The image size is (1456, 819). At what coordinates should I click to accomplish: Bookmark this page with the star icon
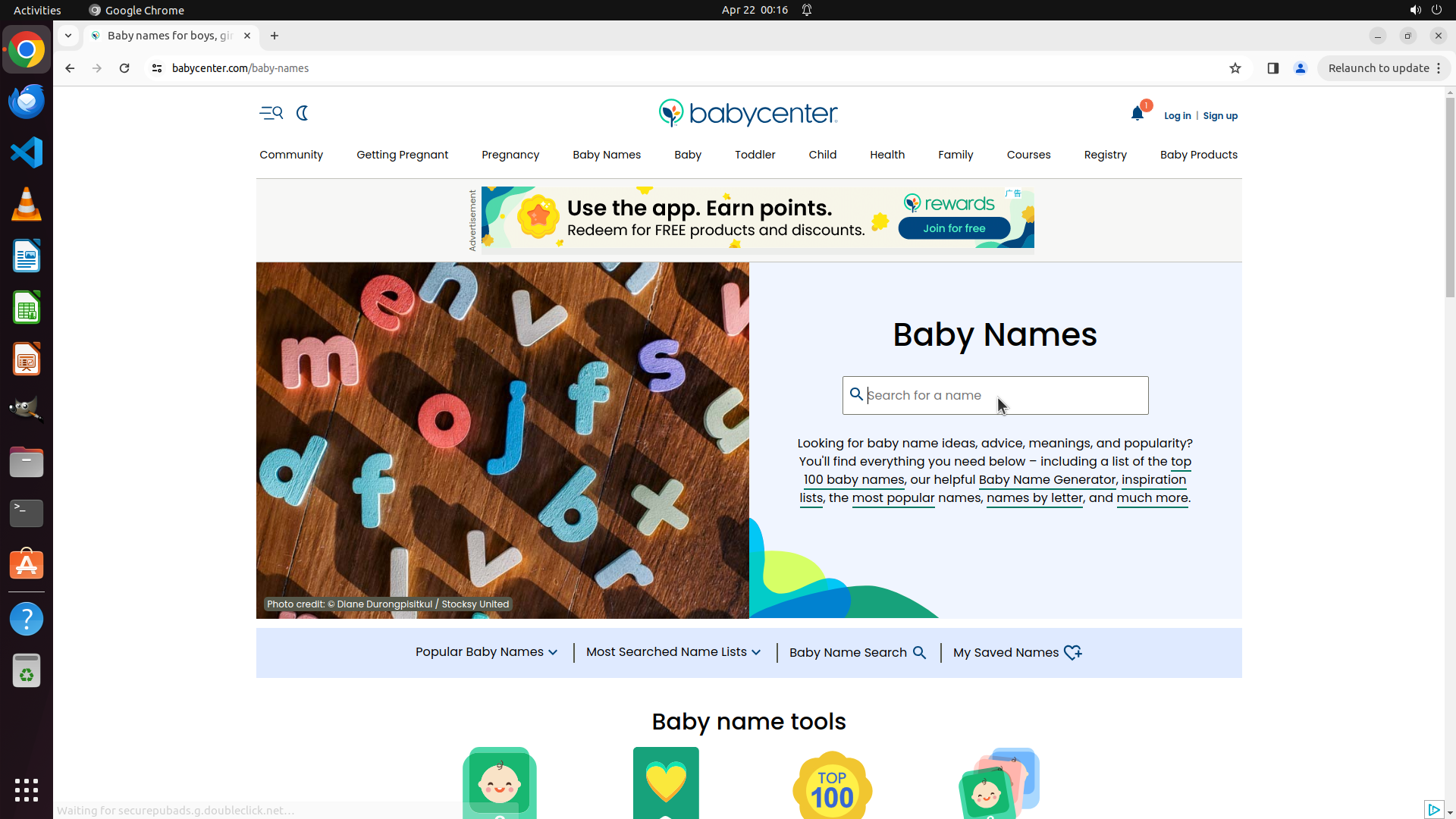tap(1235, 68)
